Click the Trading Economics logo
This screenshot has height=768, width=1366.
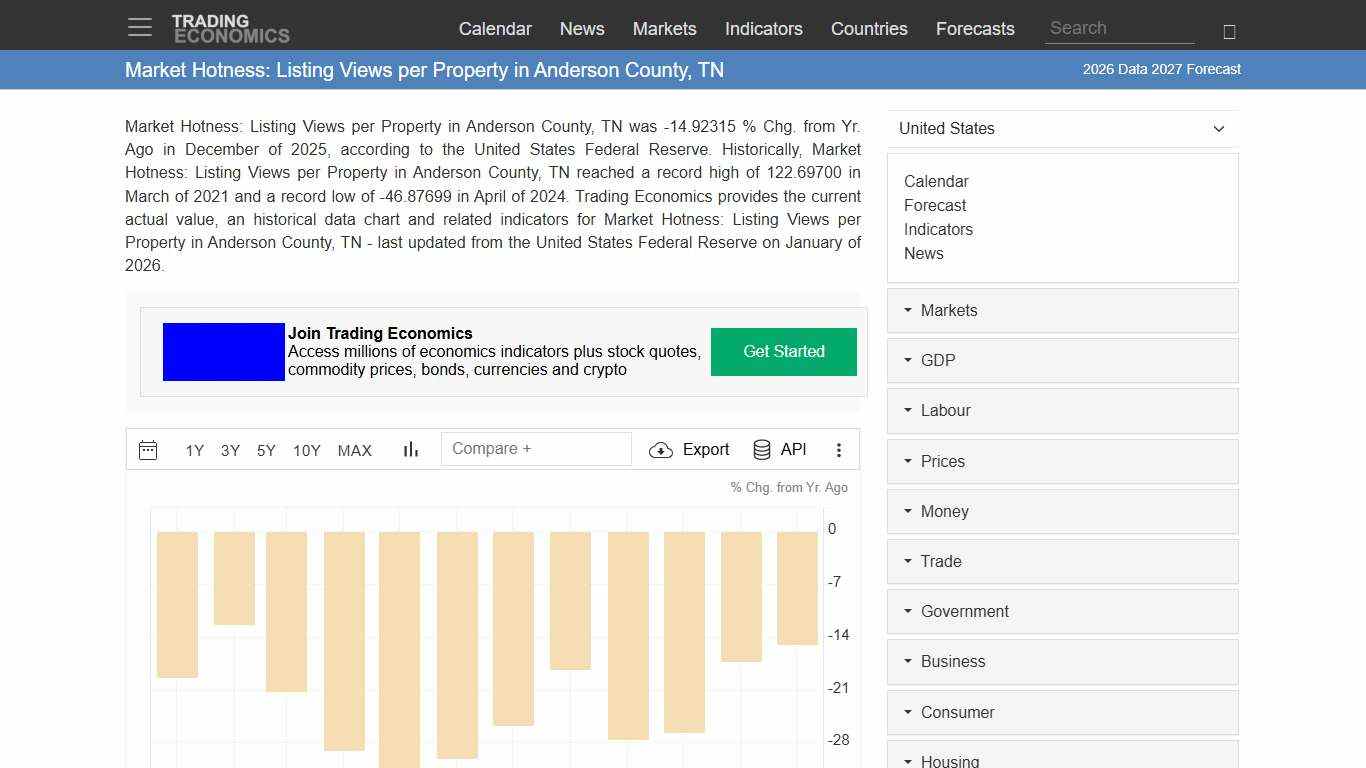pos(231,26)
